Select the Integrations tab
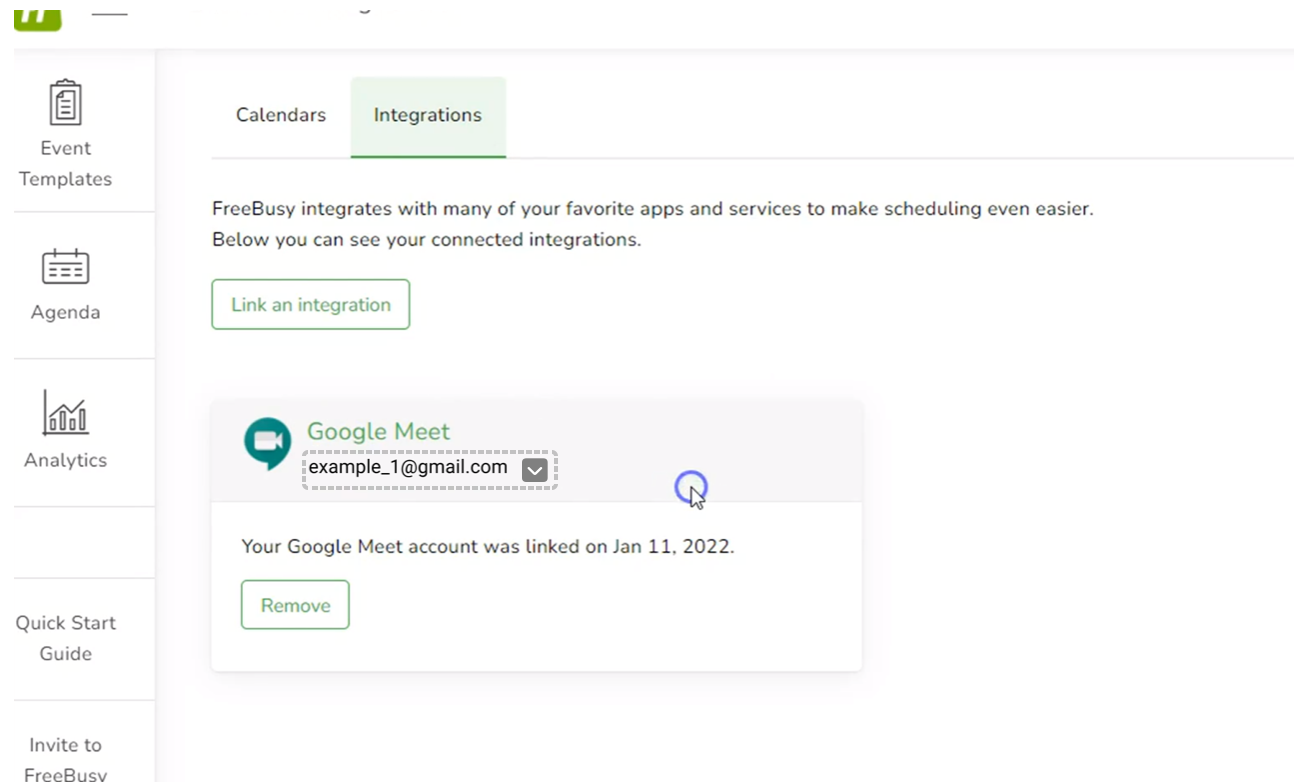The image size is (1302, 782). [x=428, y=117]
